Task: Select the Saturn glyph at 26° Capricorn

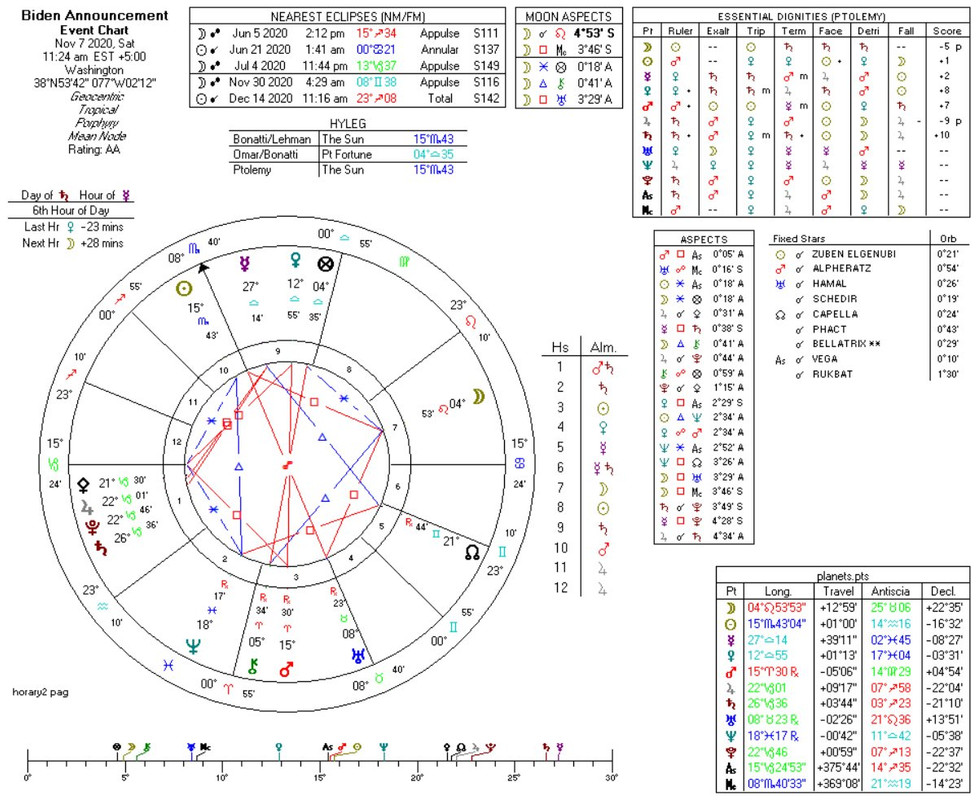Action: tap(100, 548)
